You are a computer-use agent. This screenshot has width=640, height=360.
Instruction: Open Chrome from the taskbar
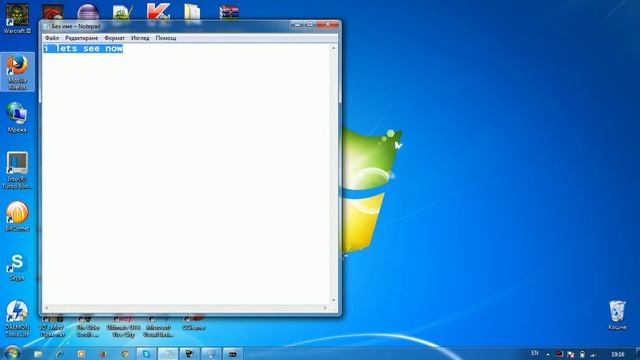[124, 354]
